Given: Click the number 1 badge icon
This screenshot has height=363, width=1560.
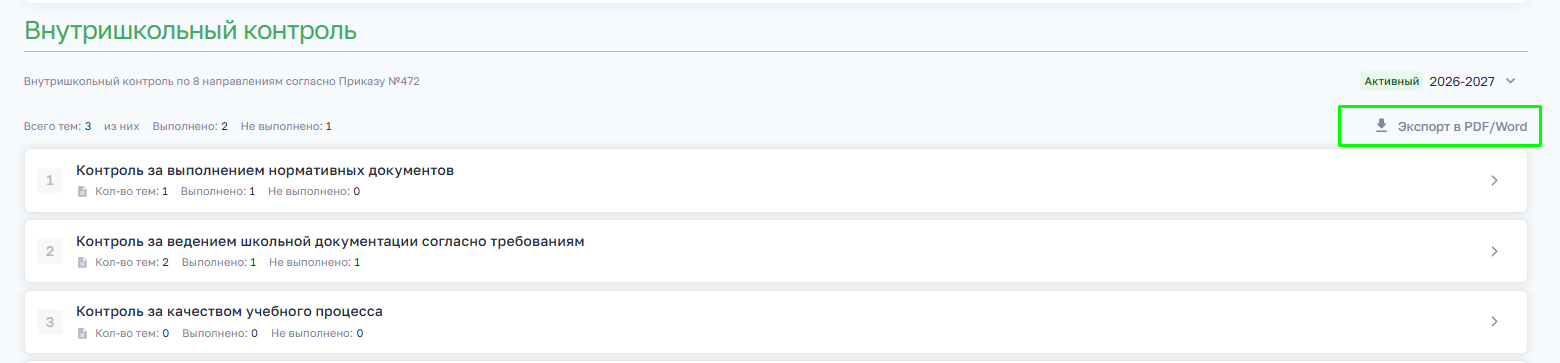Looking at the screenshot, I should pyautogui.click(x=50, y=181).
